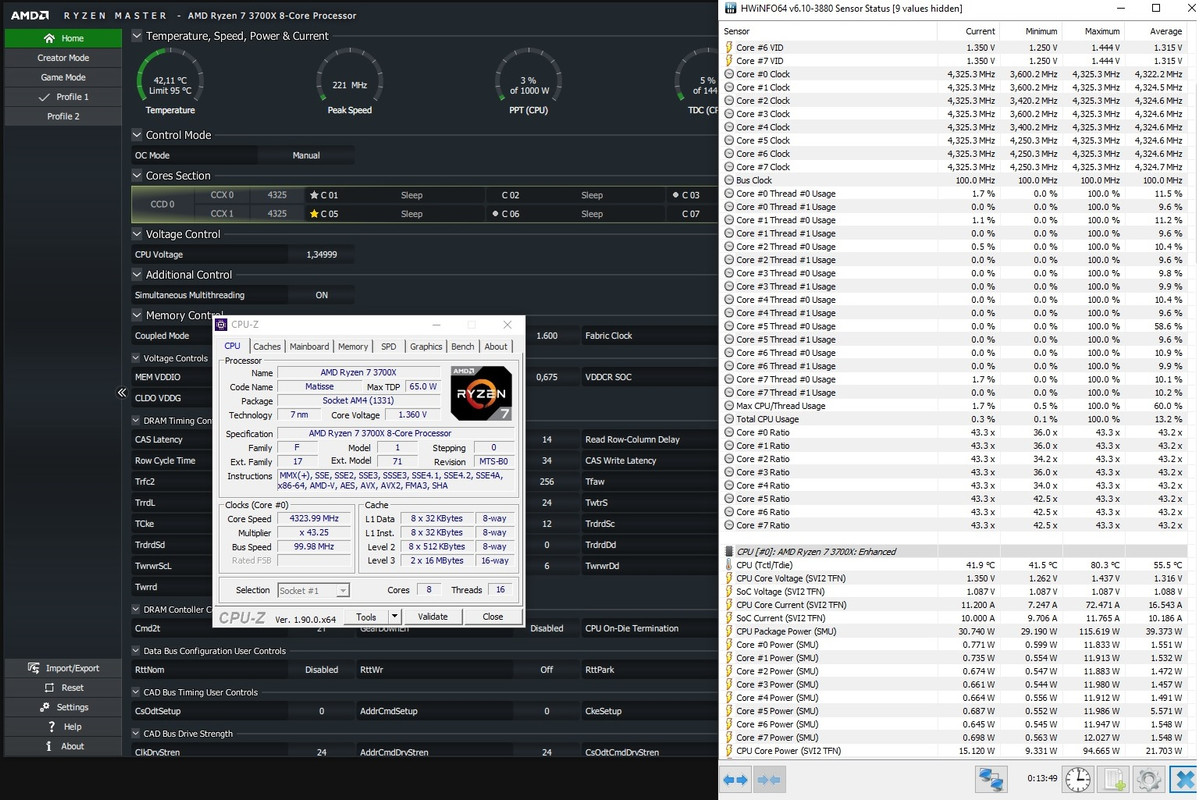Viewport: 1200px width, 800px height.
Task: Select Core #6 VID row icon
Action: click(728, 47)
